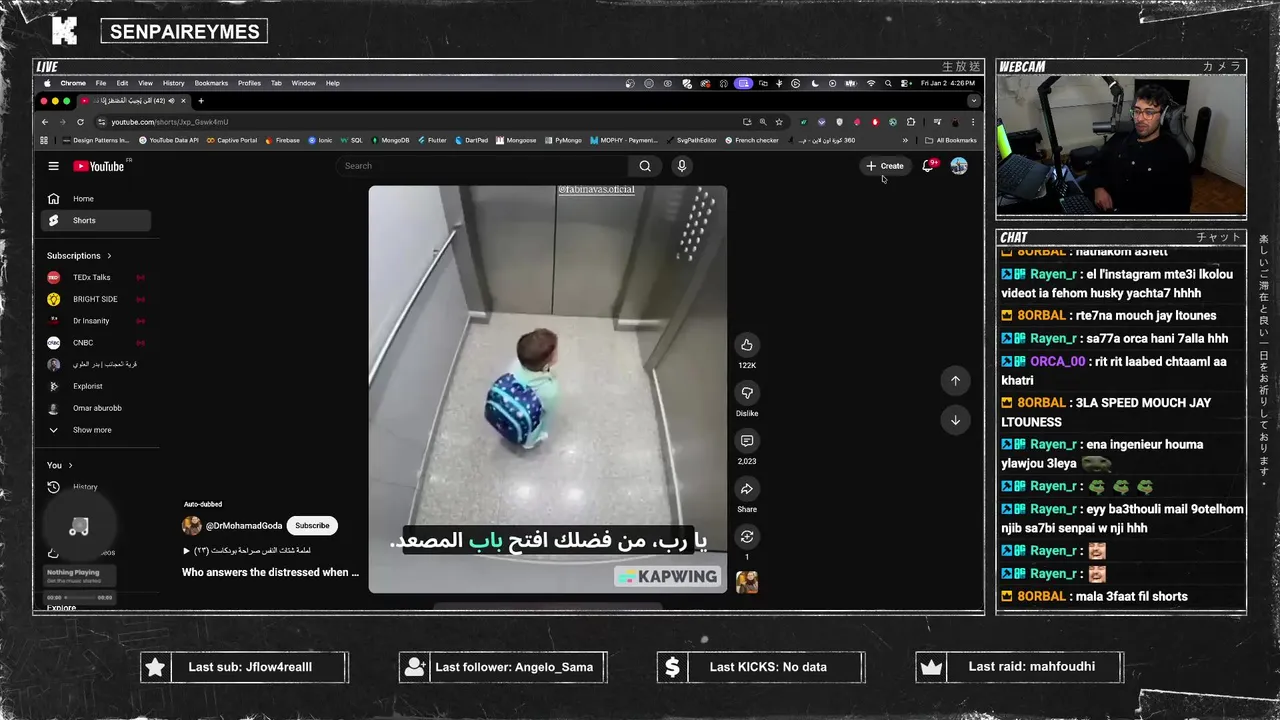Screen dimensions: 1280x720
Task: Click the Share arrow icon
Action: pyautogui.click(x=747, y=489)
